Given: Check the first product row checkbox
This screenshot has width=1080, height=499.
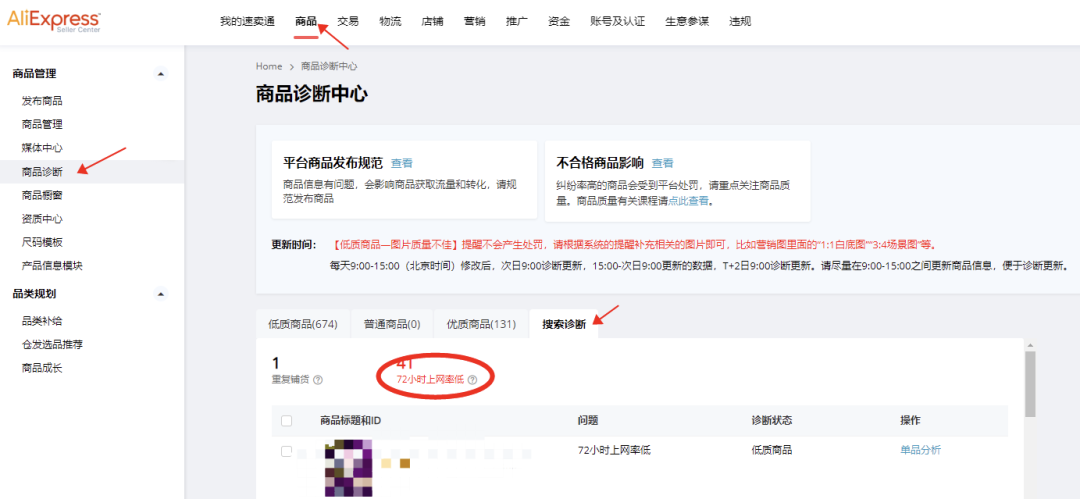Looking at the screenshot, I should click(287, 451).
